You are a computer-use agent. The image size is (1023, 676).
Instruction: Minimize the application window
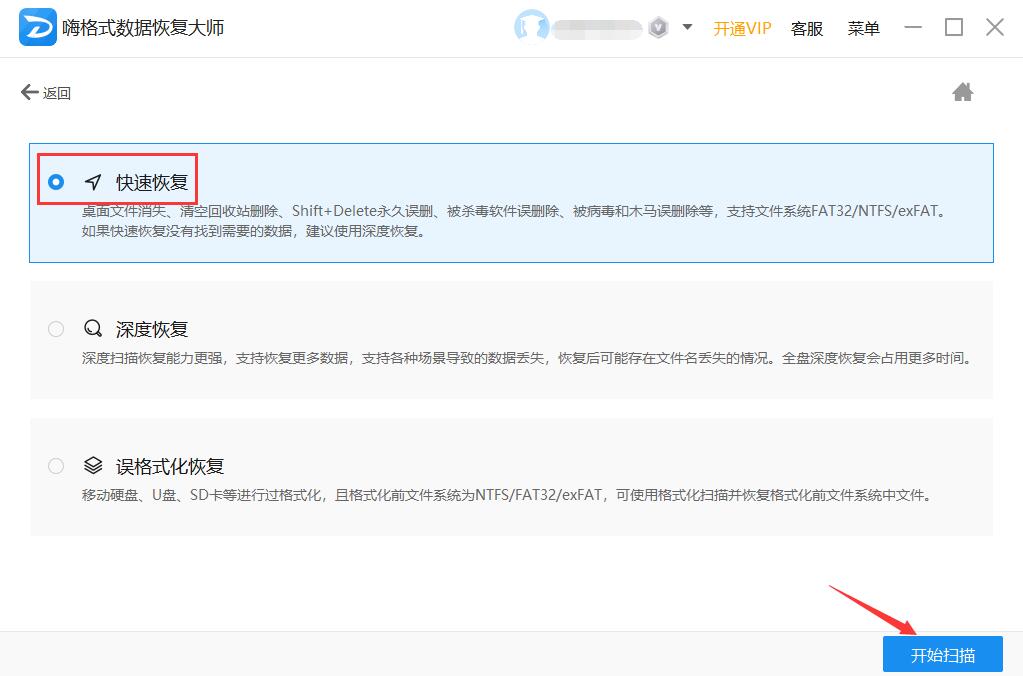pyautogui.click(x=913, y=27)
